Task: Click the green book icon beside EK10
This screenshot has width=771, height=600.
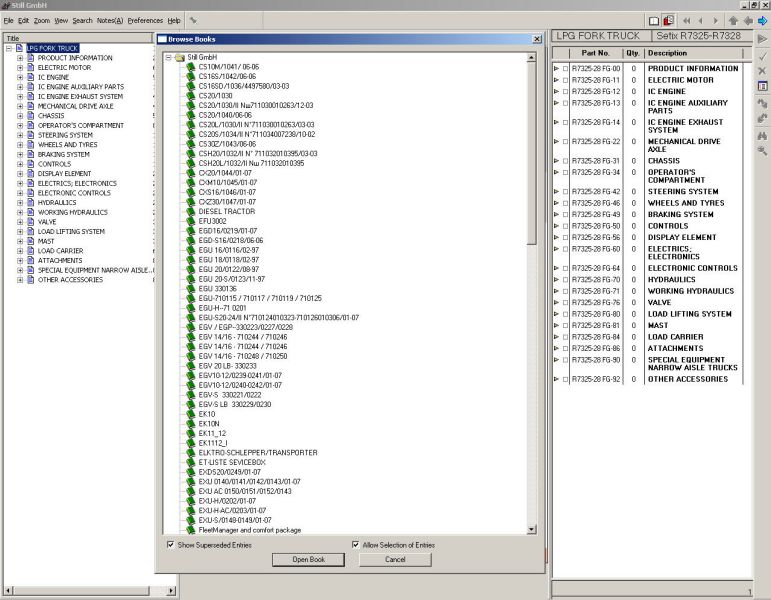Action: pyautogui.click(x=190, y=414)
